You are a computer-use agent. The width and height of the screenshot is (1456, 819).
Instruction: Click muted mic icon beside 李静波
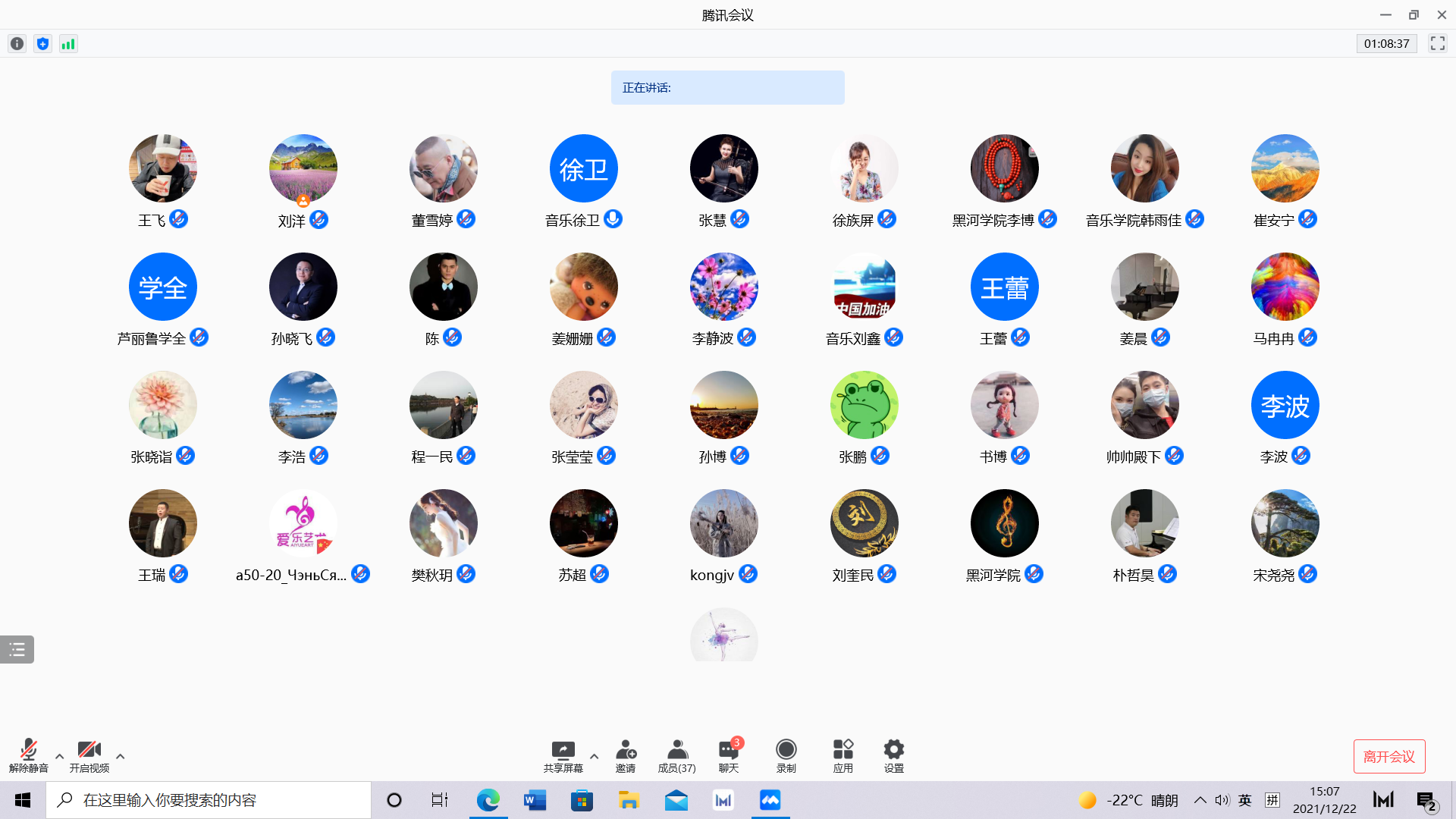pyautogui.click(x=747, y=337)
